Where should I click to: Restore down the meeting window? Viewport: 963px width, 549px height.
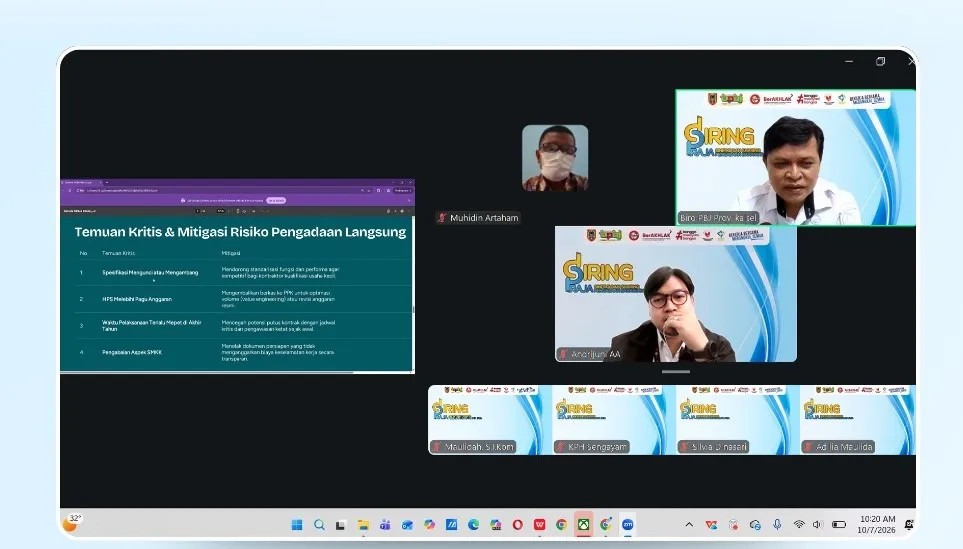(880, 61)
